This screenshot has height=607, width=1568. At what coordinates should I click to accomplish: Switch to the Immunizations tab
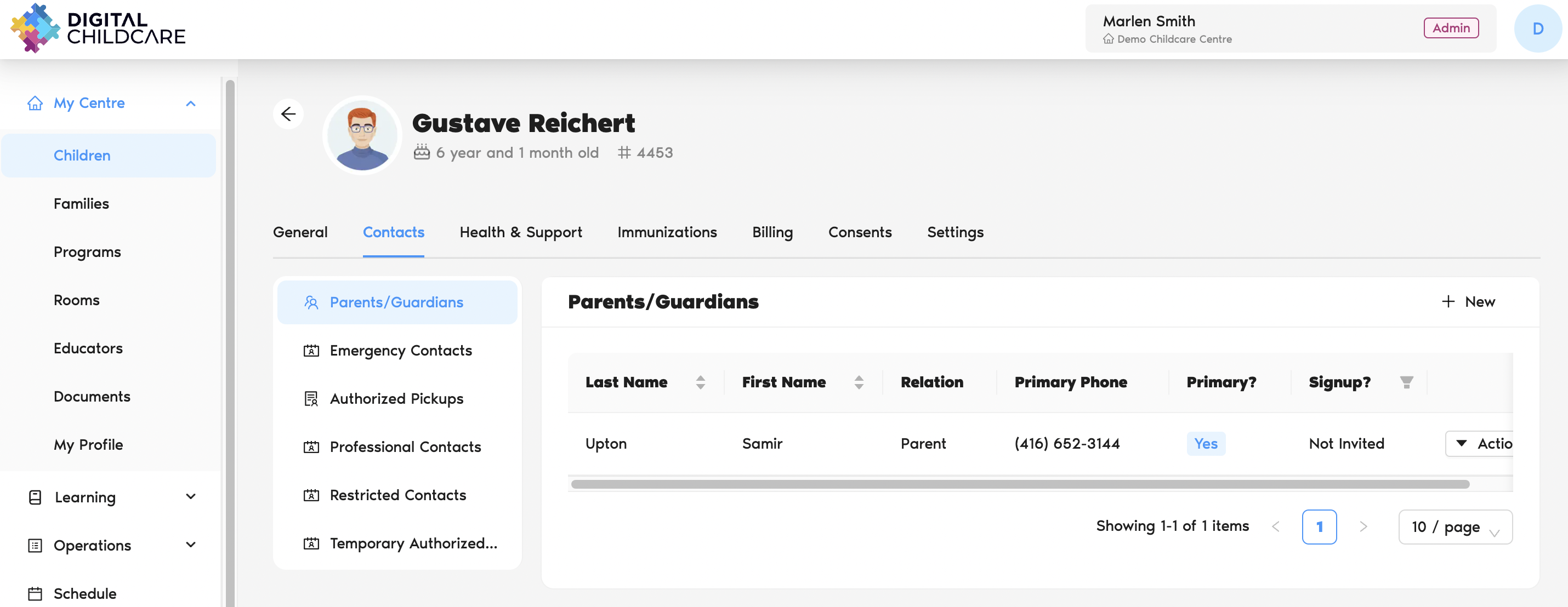(x=667, y=232)
